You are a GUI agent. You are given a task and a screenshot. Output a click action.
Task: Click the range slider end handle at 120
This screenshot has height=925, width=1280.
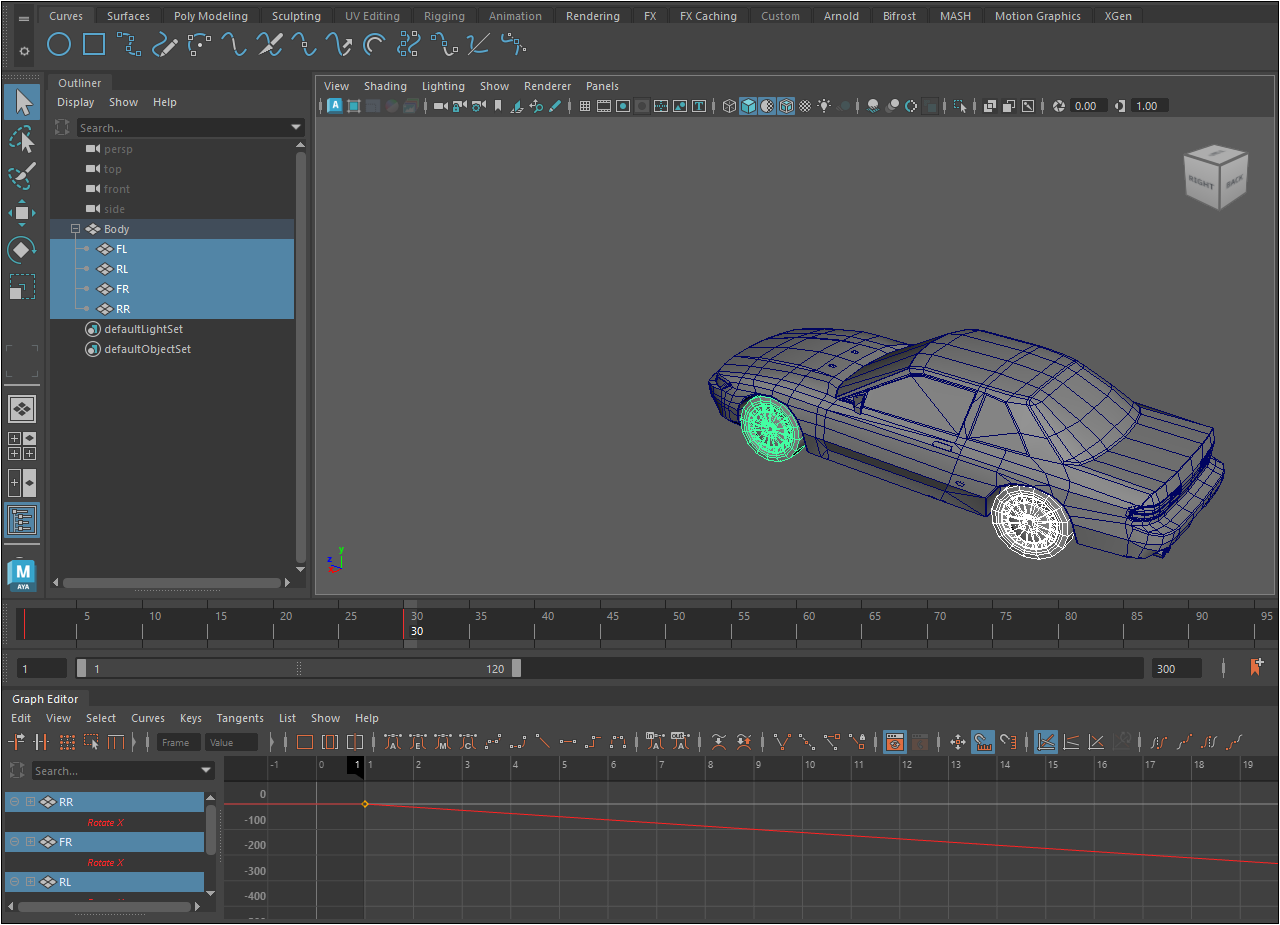tap(516, 668)
